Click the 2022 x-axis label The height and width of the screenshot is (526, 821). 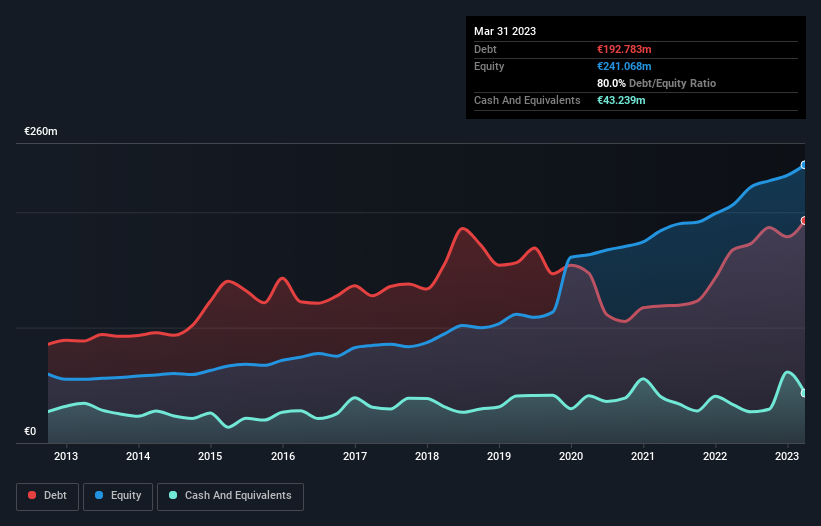[x=715, y=456]
